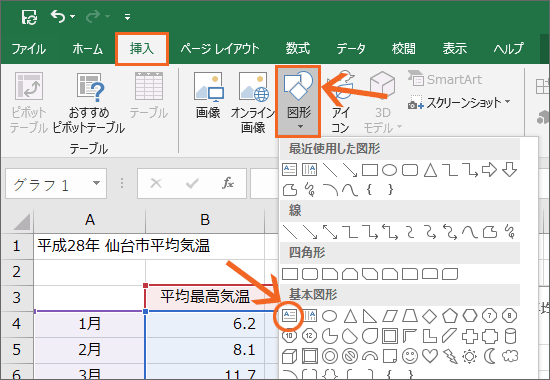Expand the Undo history dropdown arrow

point(72,16)
